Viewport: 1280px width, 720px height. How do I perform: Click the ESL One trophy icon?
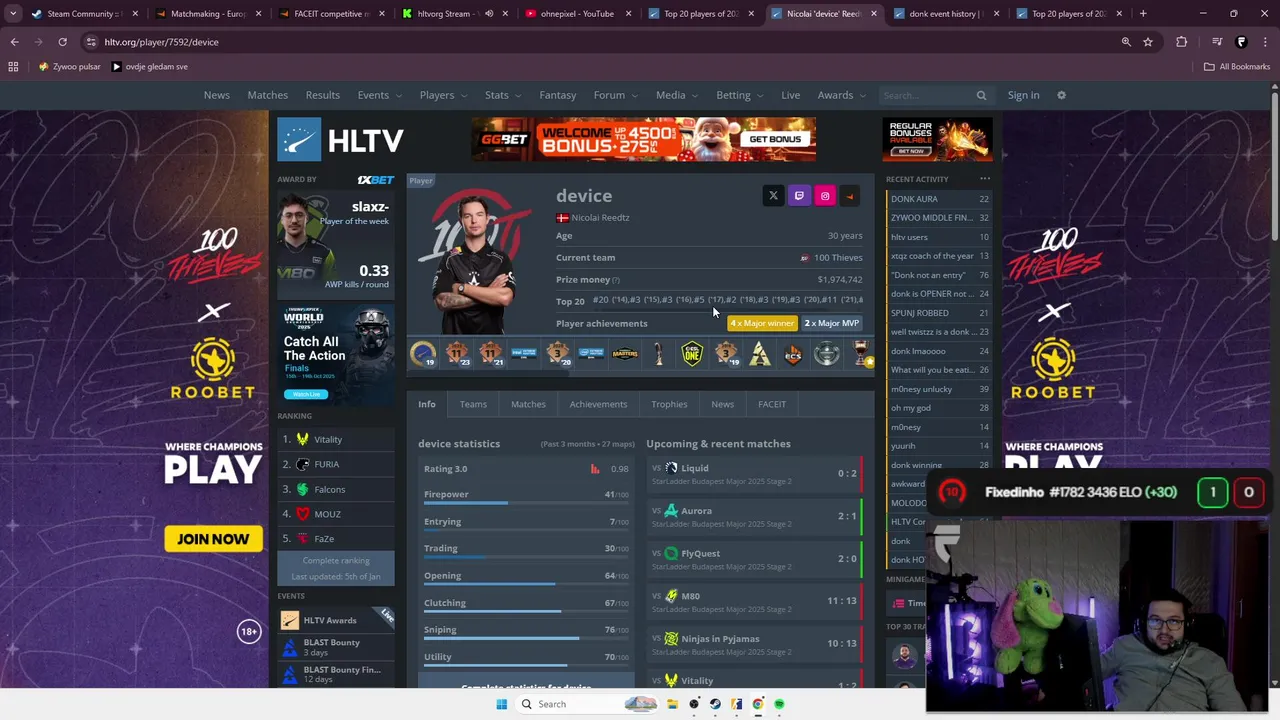point(692,354)
